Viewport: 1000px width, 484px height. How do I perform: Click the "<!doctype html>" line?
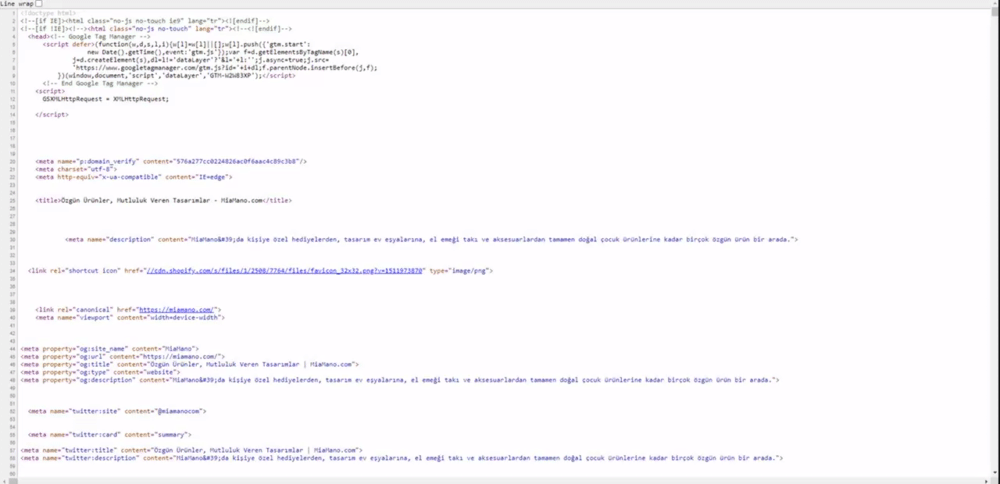48,13
